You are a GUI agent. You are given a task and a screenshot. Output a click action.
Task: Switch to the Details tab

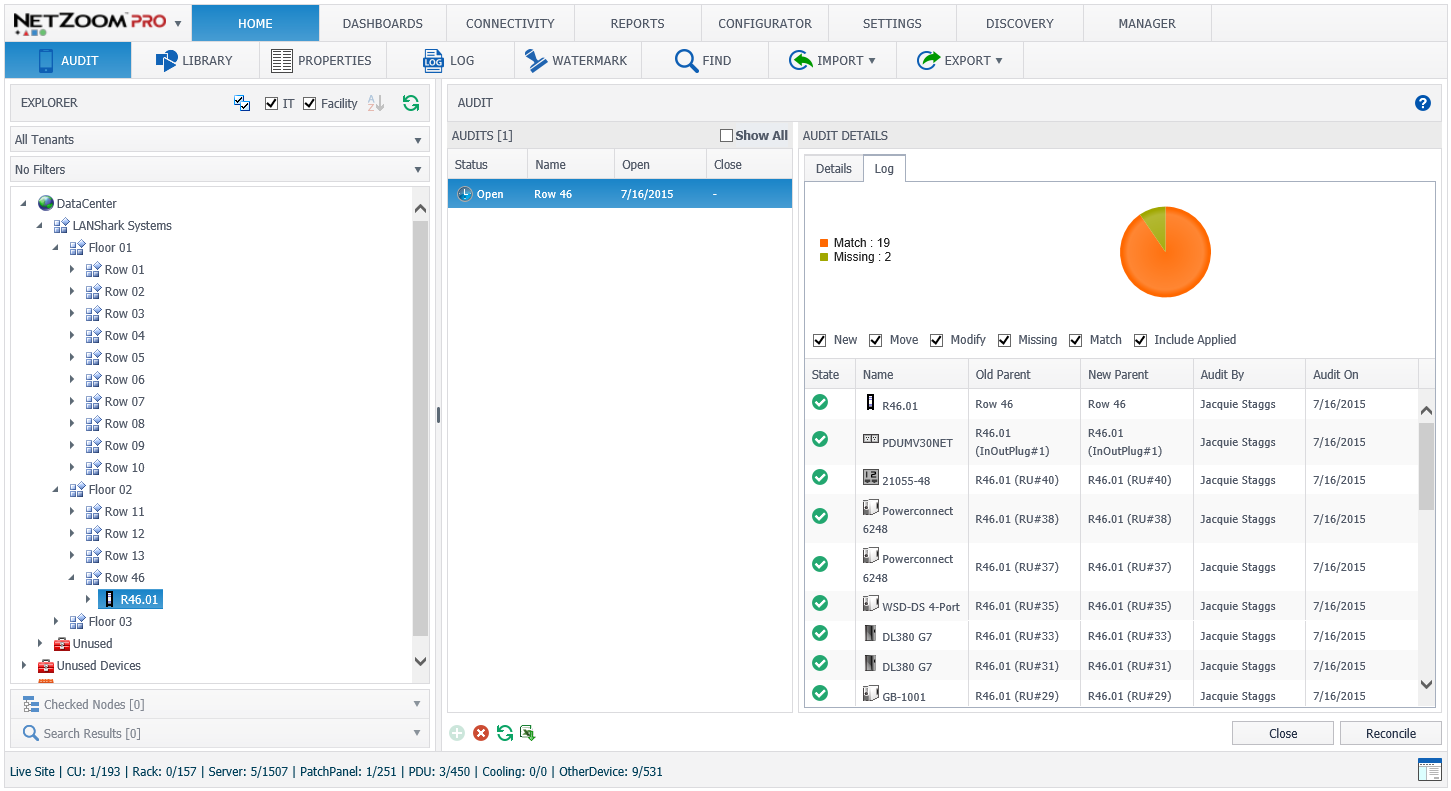pos(833,169)
